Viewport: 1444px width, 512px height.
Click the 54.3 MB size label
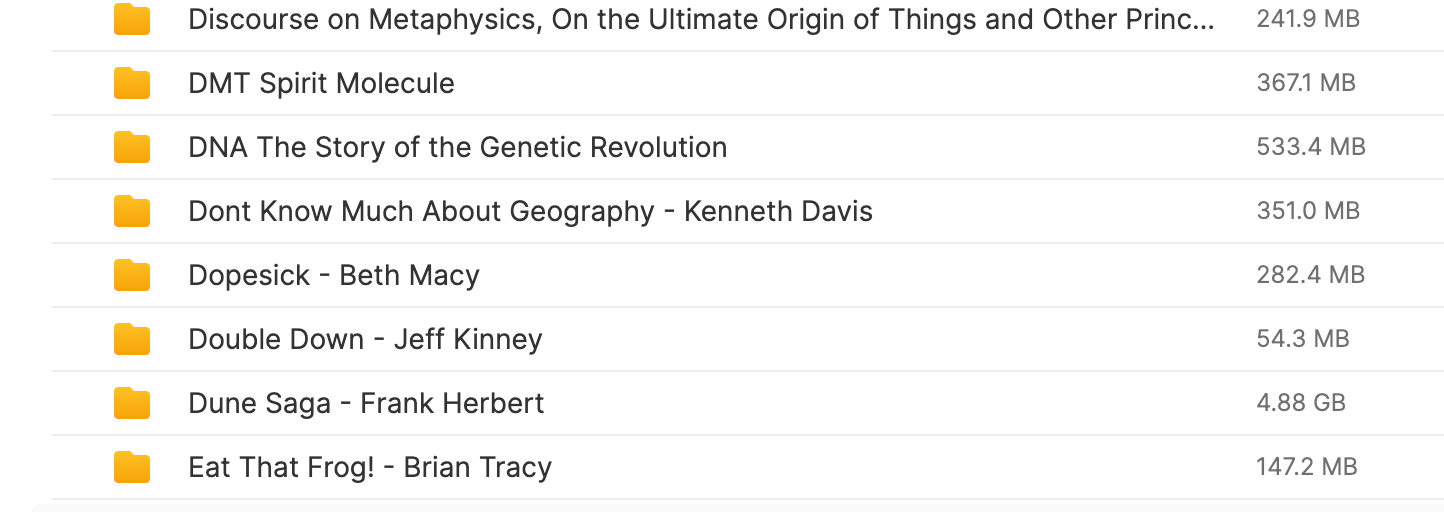click(1303, 339)
